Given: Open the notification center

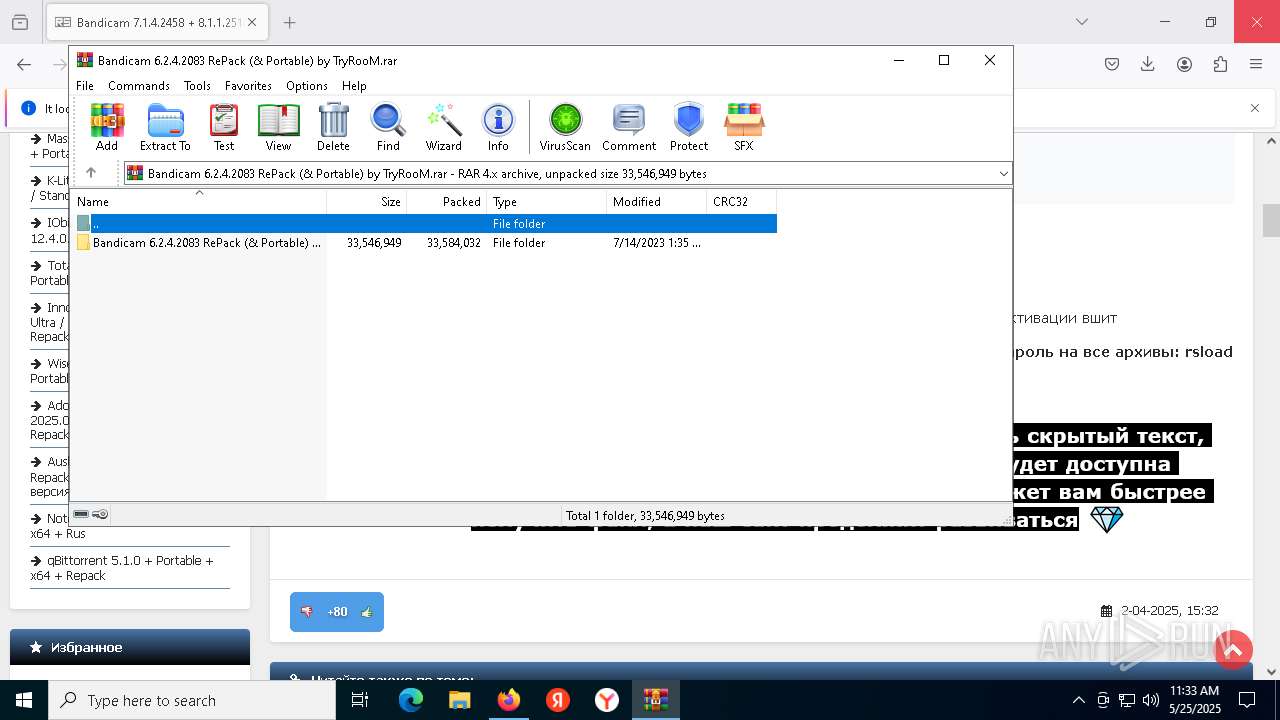Looking at the screenshot, I should pos(1247,700).
